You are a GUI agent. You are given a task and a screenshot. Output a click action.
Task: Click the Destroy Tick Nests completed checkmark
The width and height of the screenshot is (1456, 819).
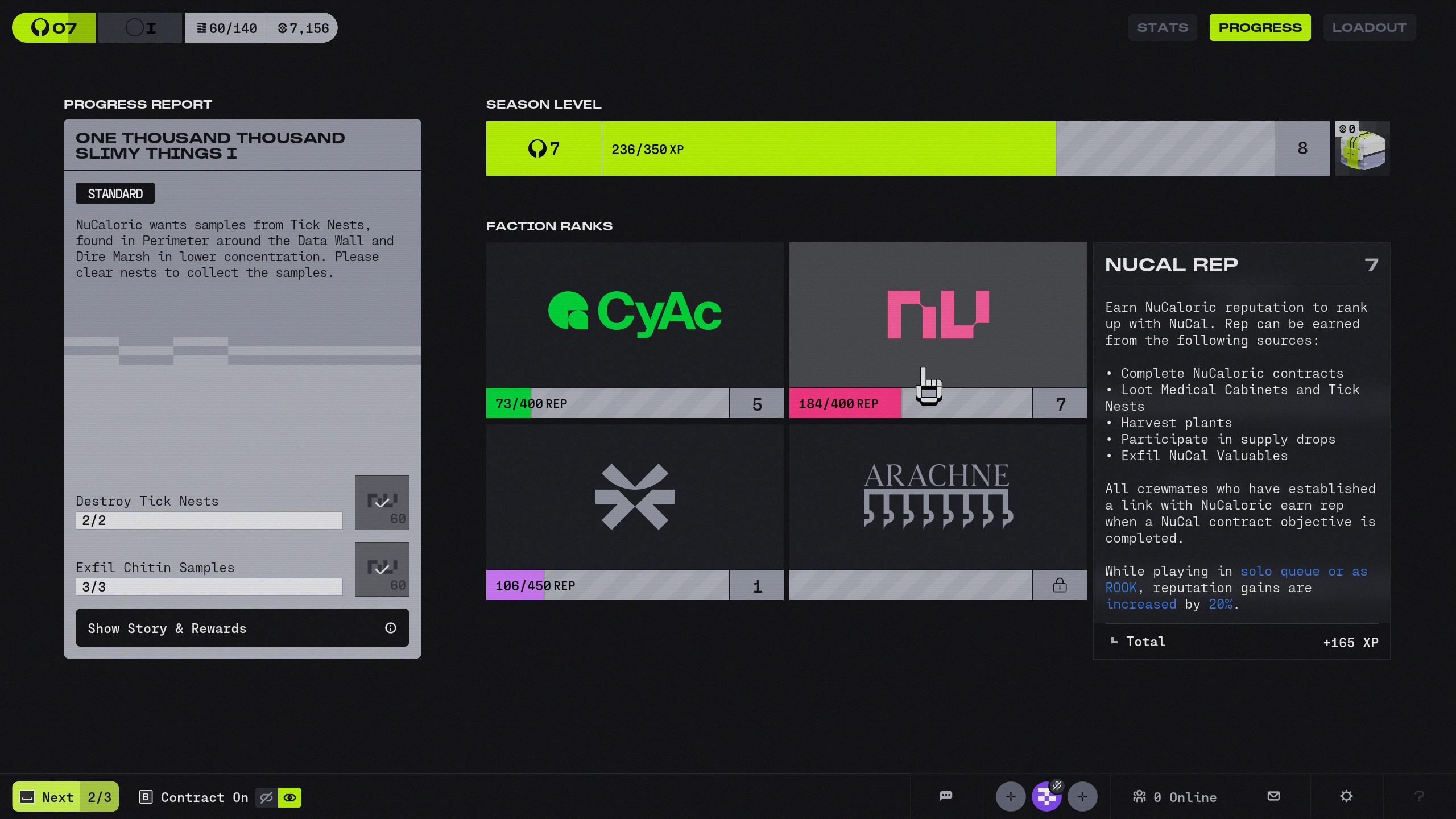(x=382, y=503)
